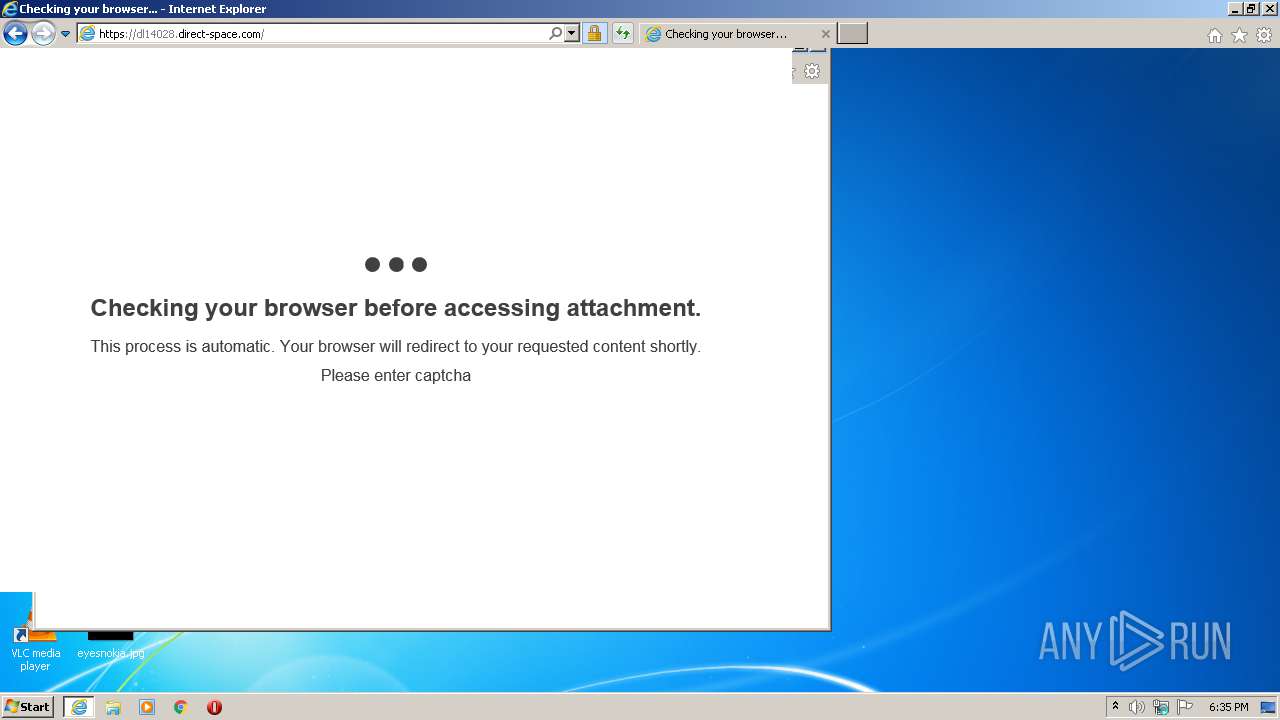The width and height of the screenshot is (1280, 720).
Task: Open the Internet Explorer Tools gear
Action: coord(1264,35)
